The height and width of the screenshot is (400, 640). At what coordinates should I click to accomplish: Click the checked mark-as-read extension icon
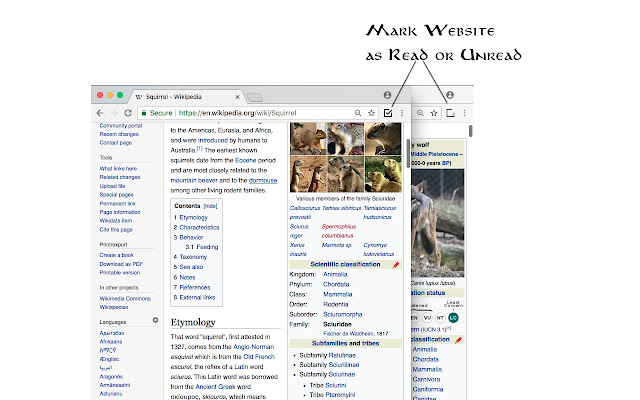point(388,113)
